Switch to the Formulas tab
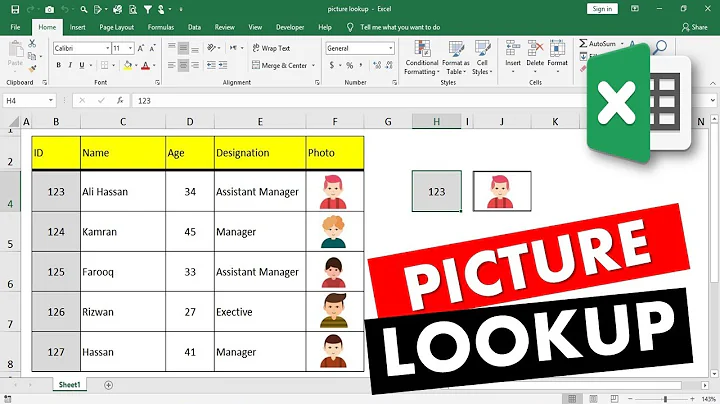 161,27
